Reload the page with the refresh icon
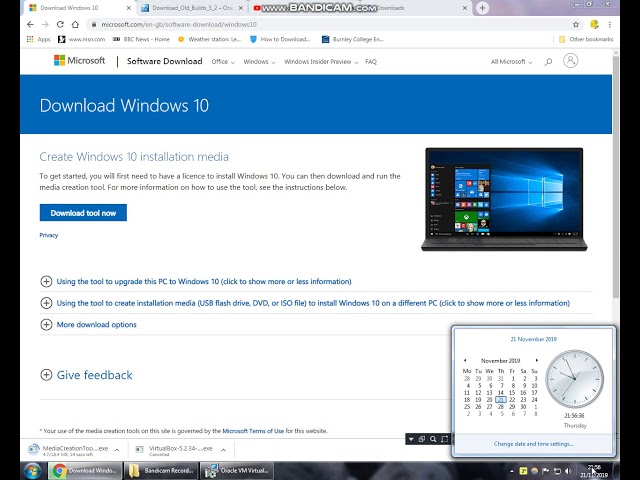This screenshot has height=480, width=640. 60,24
